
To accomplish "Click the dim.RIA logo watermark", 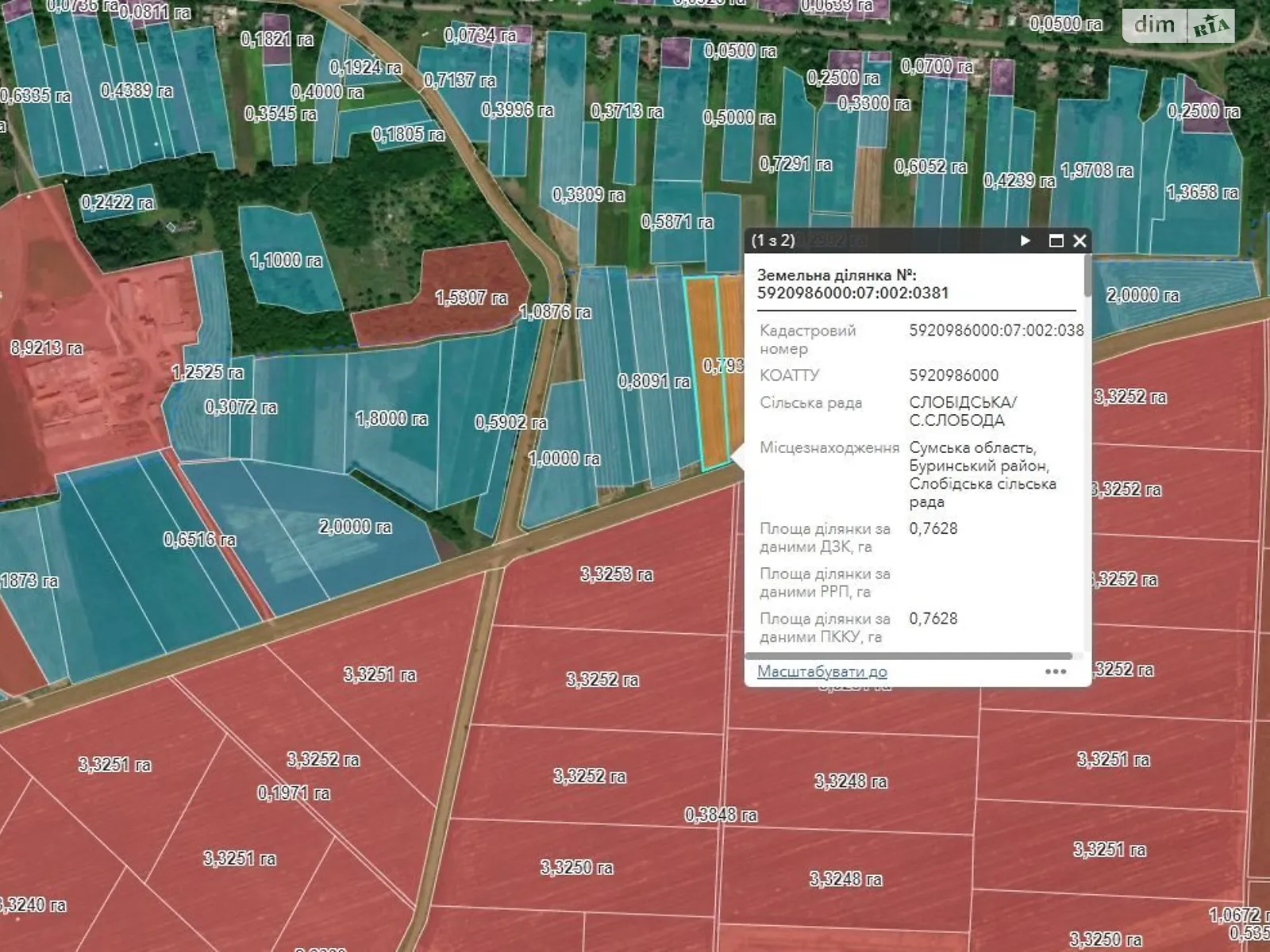I will 1179,25.
